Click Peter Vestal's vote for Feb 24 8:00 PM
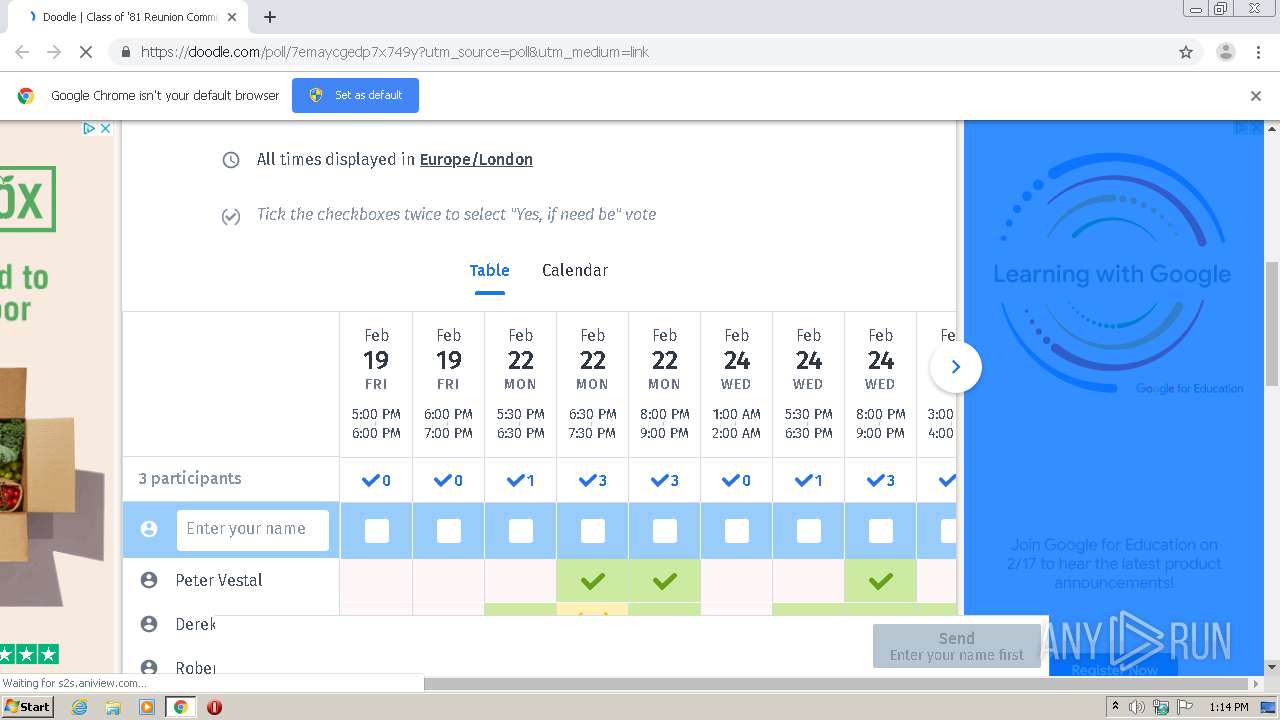Image resolution: width=1280 pixels, height=720 pixels. [881, 580]
